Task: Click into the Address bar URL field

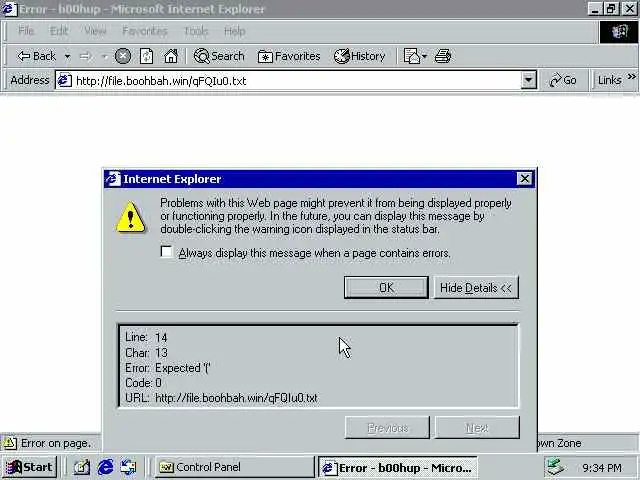Action: click(297, 80)
